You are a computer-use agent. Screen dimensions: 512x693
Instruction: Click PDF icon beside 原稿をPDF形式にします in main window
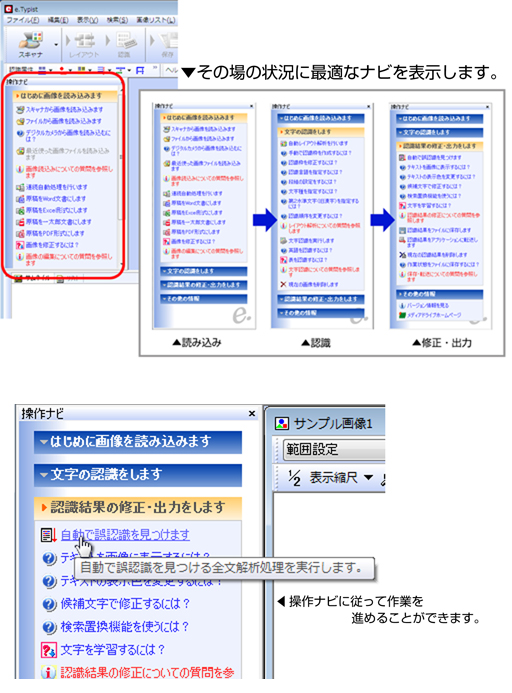point(20,233)
